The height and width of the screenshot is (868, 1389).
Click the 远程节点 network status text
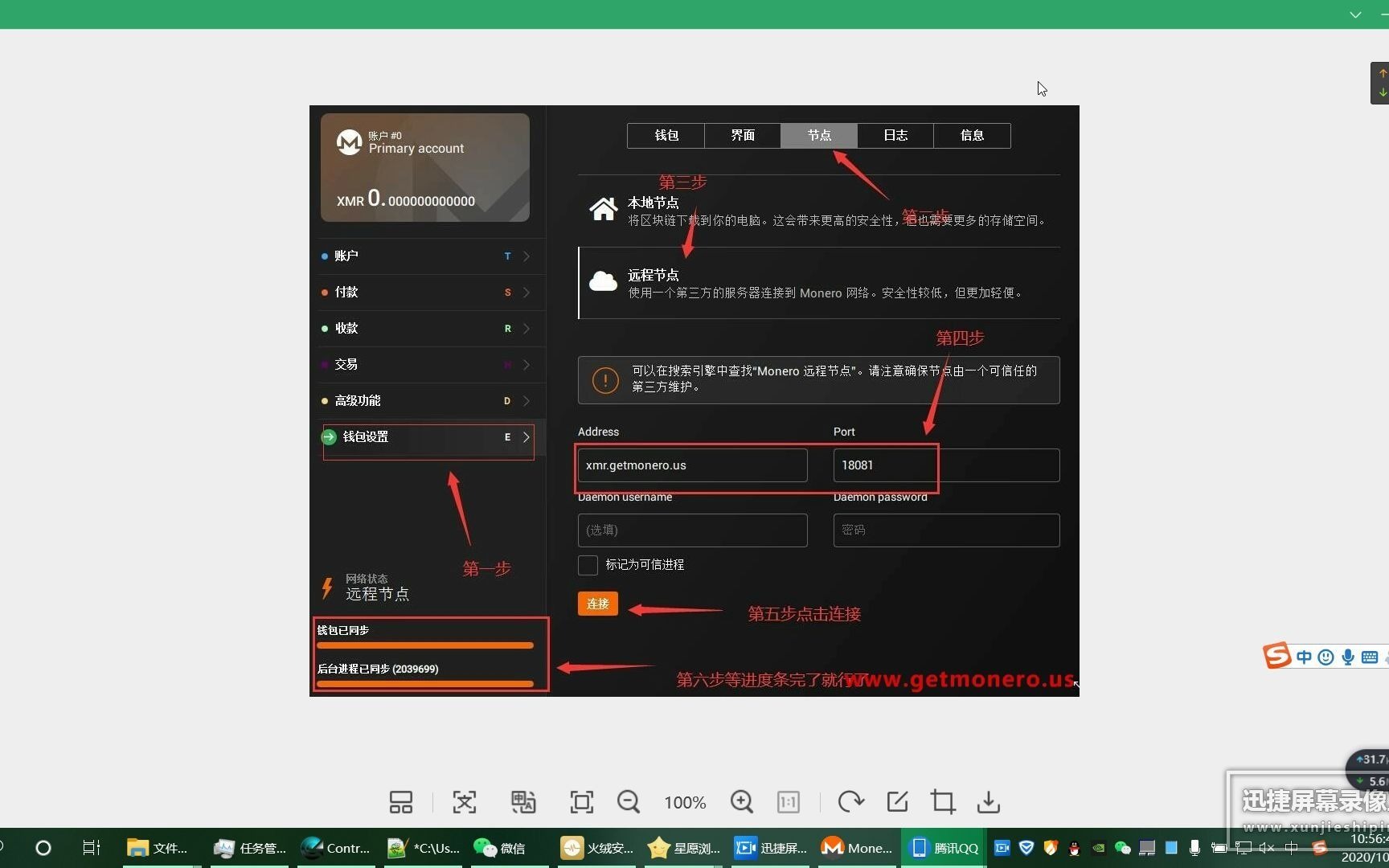(x=377, y=594)
